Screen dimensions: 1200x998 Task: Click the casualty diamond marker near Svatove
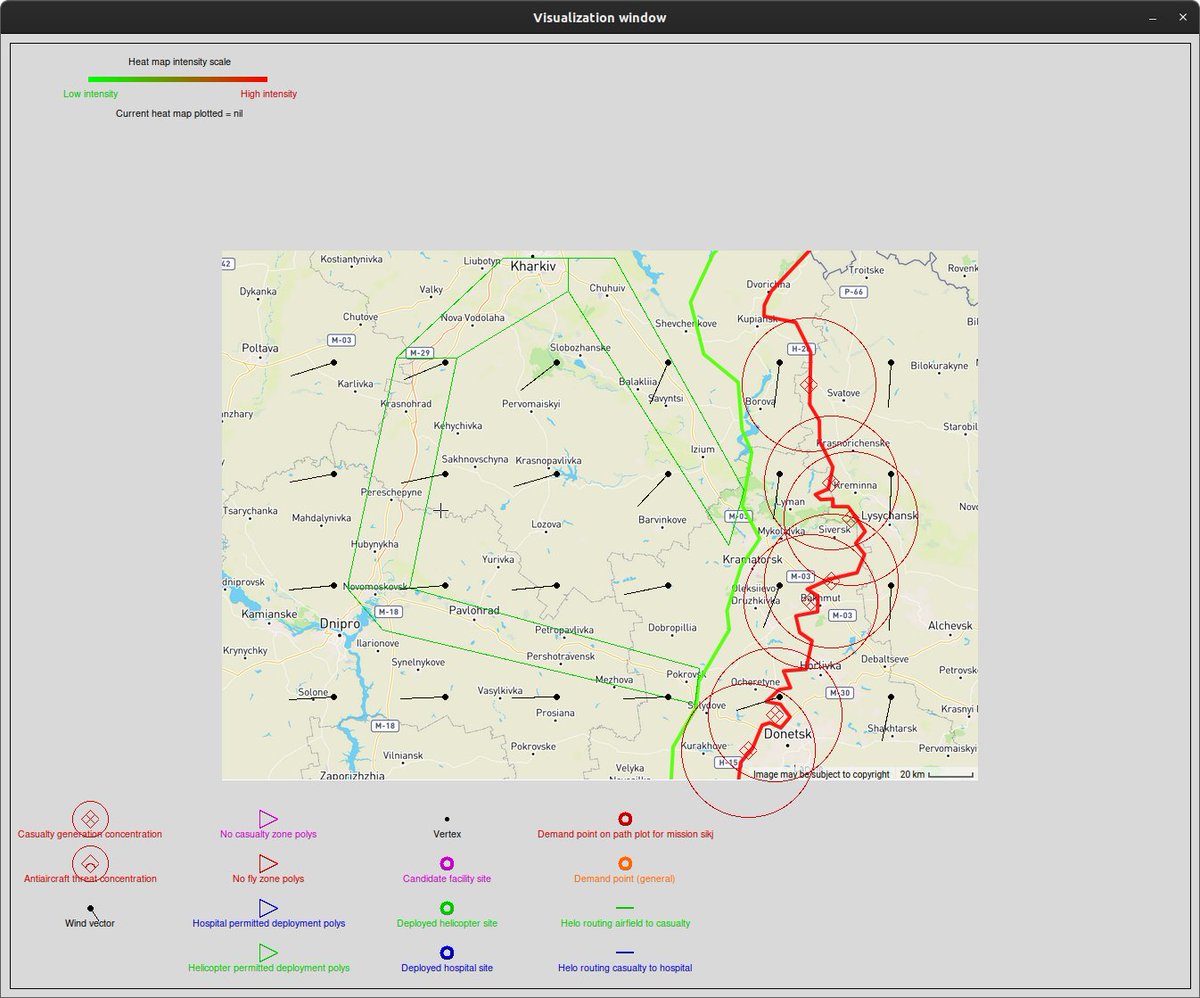(x=809, y=385)
